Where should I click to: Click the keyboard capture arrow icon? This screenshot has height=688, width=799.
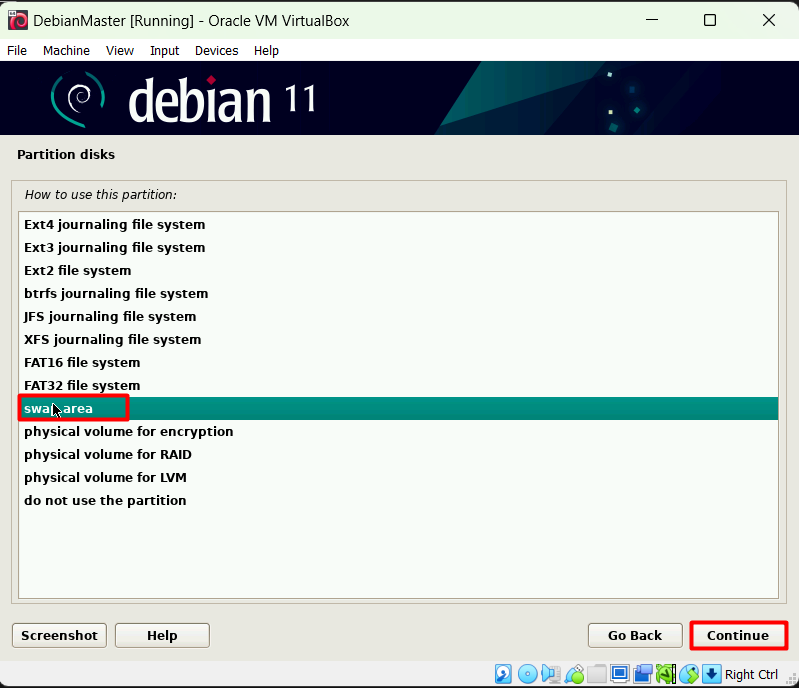coord(712,674)
